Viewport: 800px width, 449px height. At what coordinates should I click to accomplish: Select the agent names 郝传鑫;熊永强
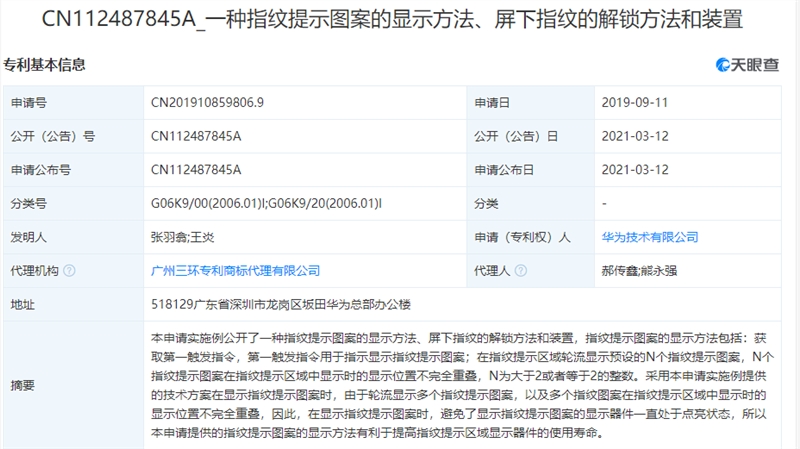coord(639,271)
